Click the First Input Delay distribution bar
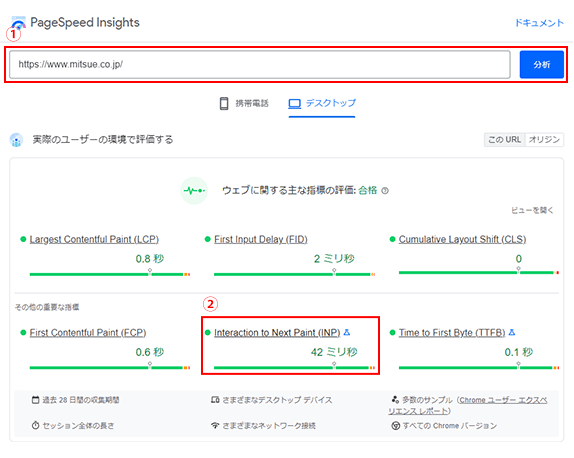Screen dimensions: 574x458 (294, 274)
